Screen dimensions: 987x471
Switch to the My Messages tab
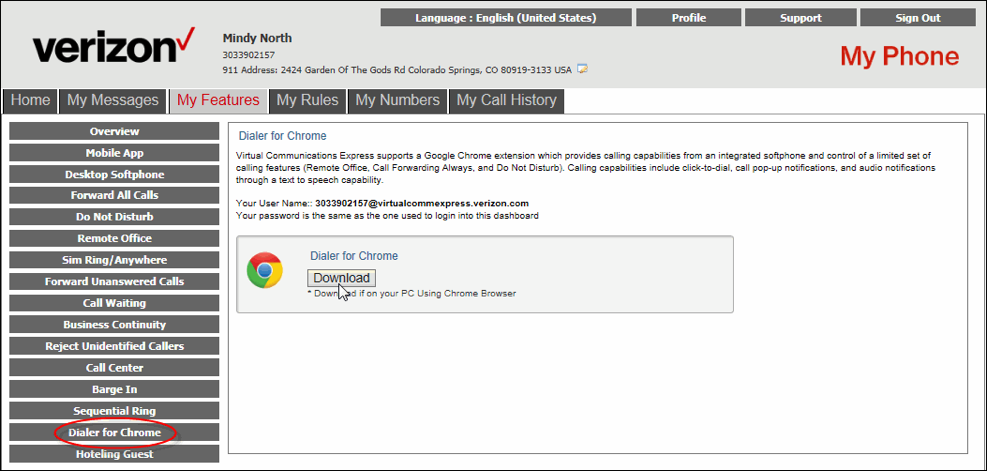(x=113, y=101)
